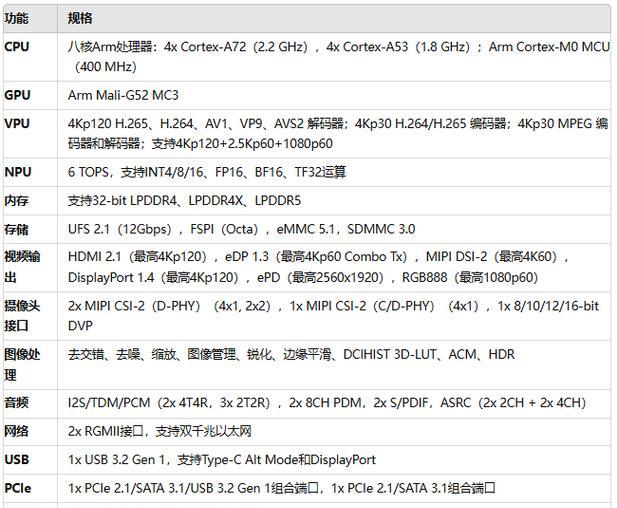Select the GPU row label

point(17,95)
